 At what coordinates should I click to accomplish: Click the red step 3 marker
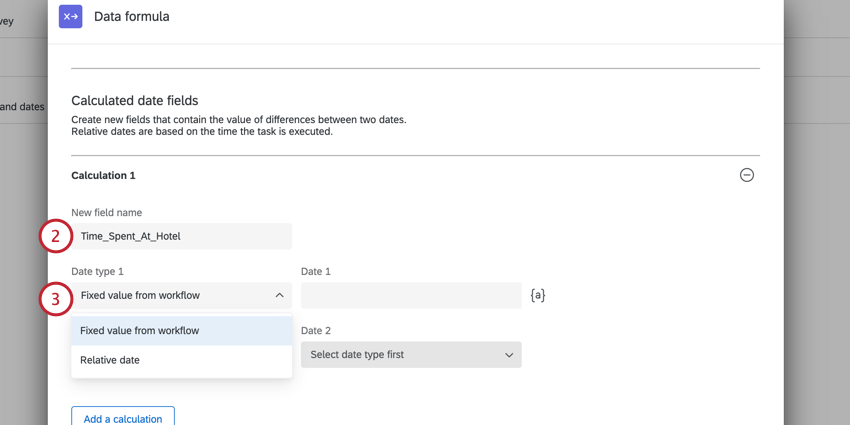pyautogui.click(x=56, y=298)
